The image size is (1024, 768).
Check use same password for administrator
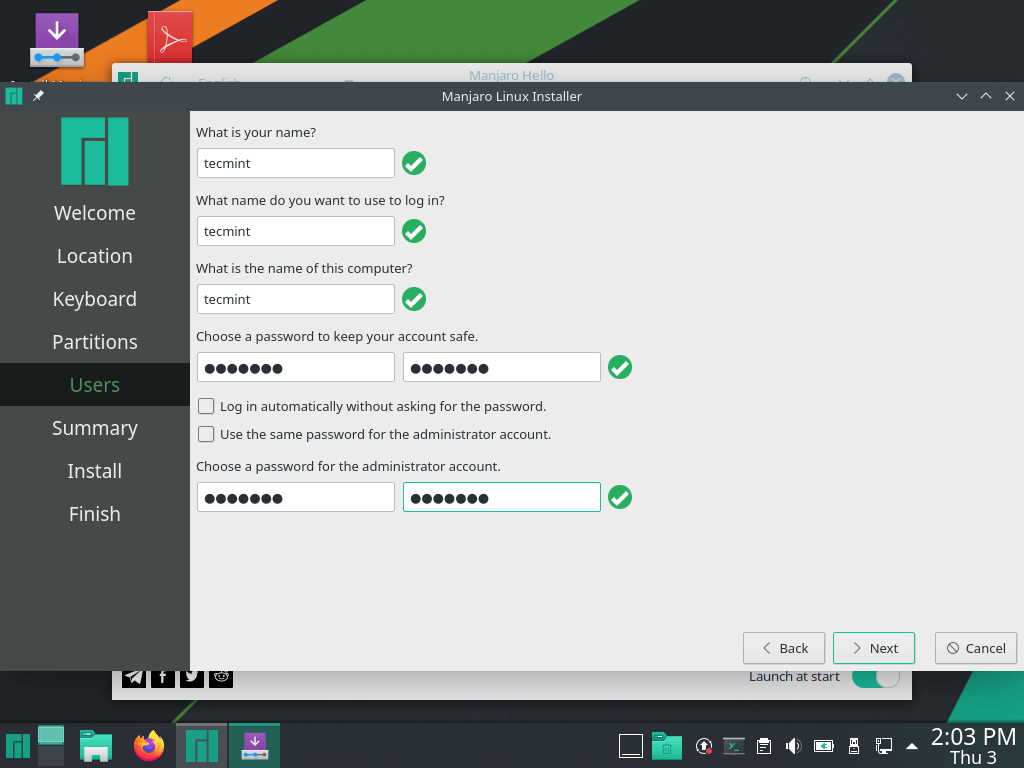click(x=206, y=434)
